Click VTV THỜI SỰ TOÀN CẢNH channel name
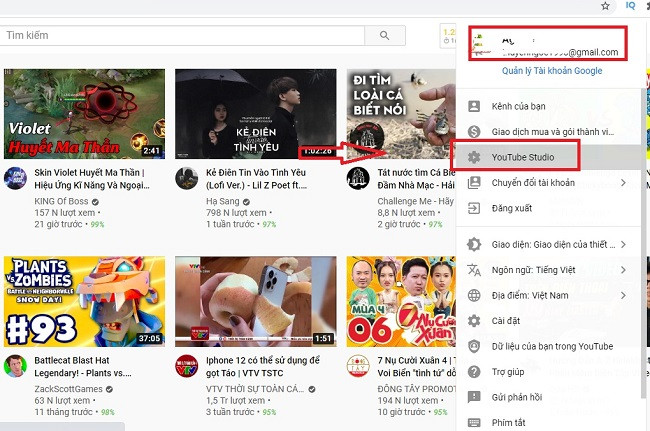Viewport: 650px width, 431px height. (255, 389)
